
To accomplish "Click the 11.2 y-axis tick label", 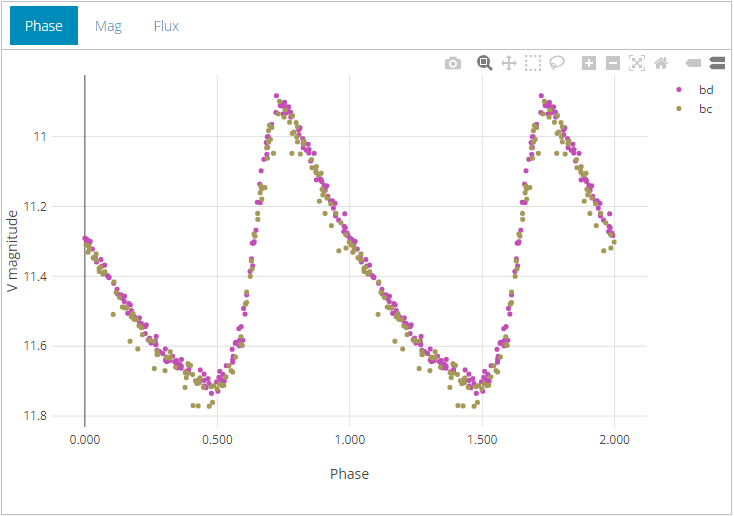I will pos(36,206).
